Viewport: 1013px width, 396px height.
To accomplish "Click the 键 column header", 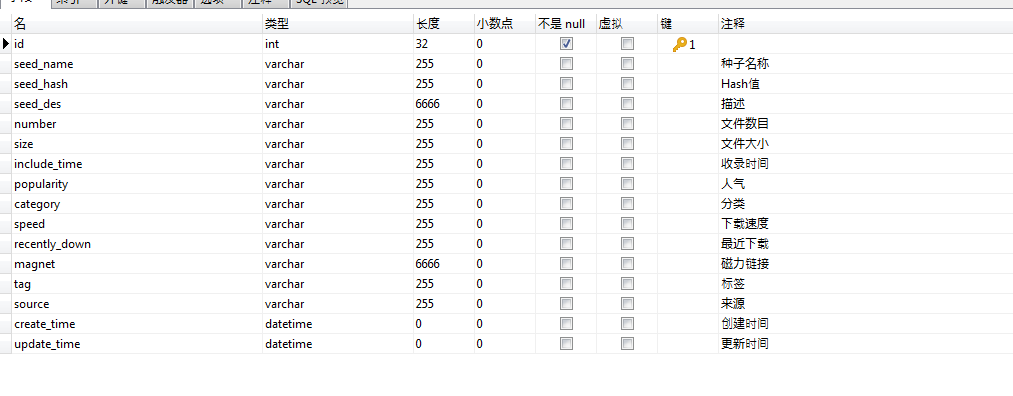I will pos(687,24).
